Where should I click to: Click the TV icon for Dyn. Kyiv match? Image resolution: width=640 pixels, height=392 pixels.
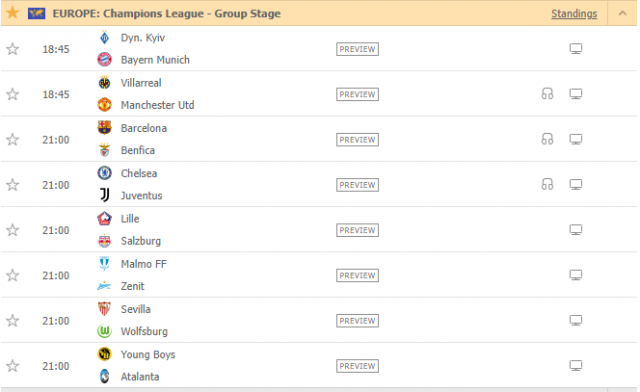point(576,49)
